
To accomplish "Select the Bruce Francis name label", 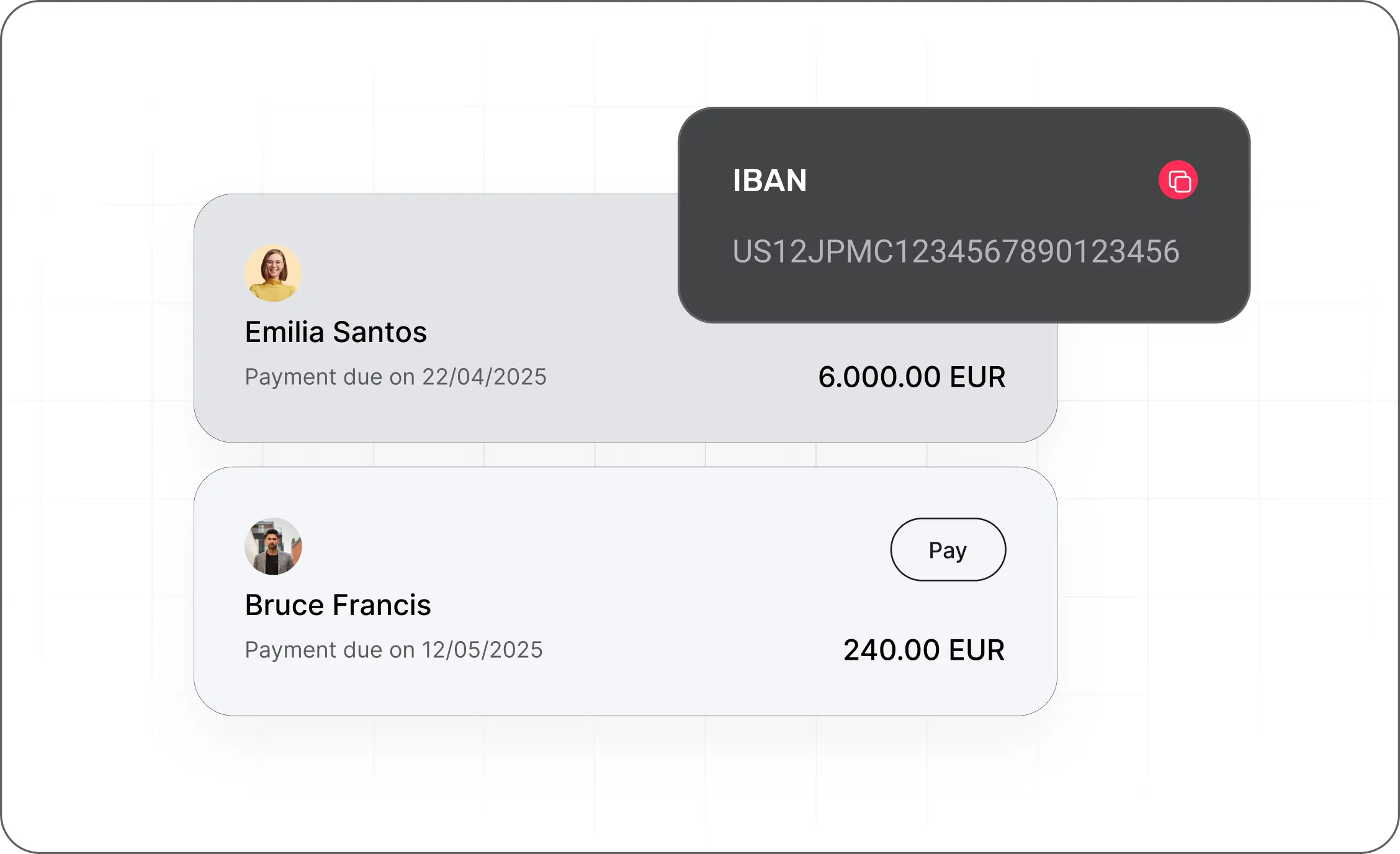I will coord(338,605).
